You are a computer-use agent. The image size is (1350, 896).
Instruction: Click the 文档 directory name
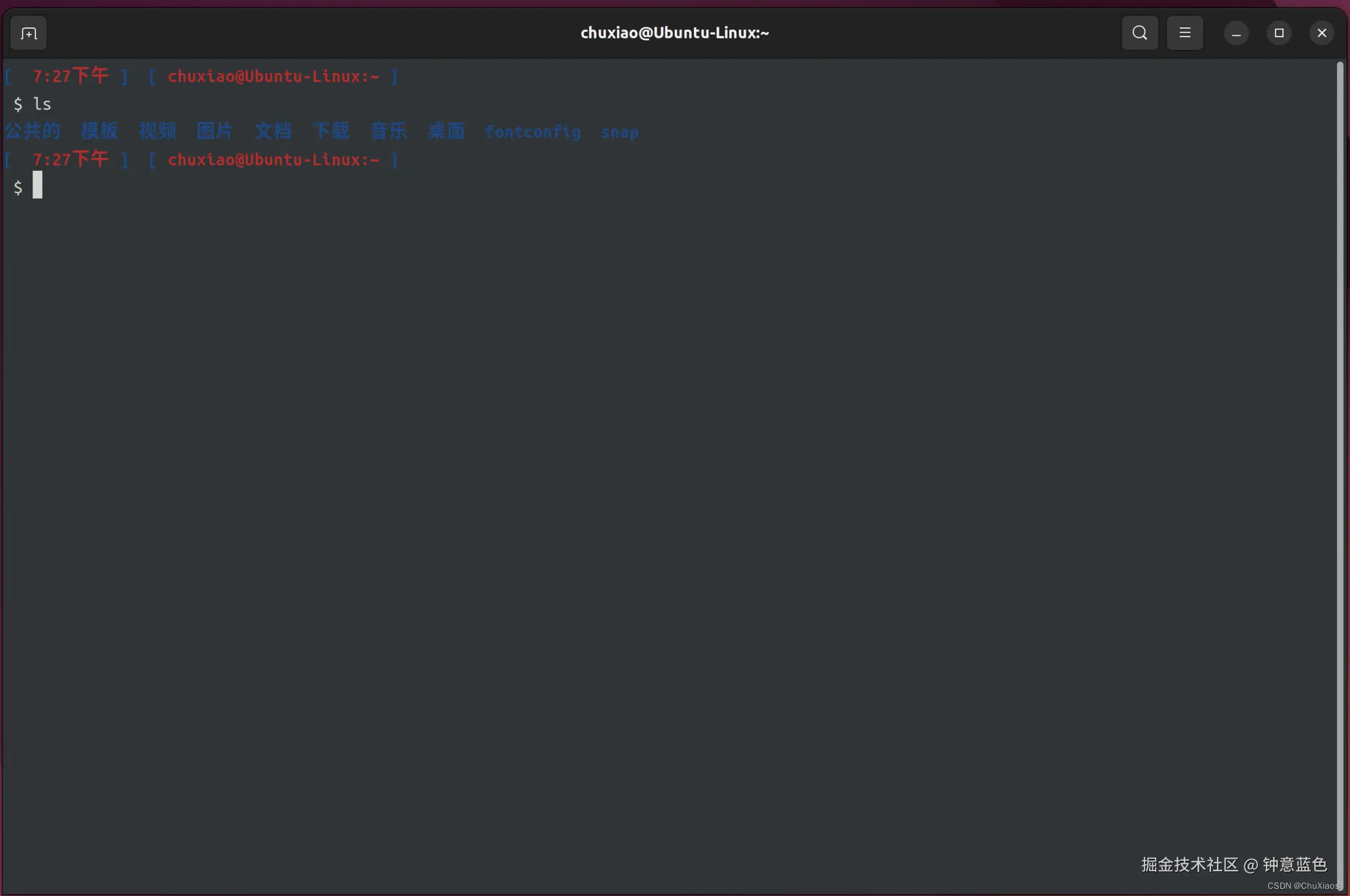[x=273, y=132]
